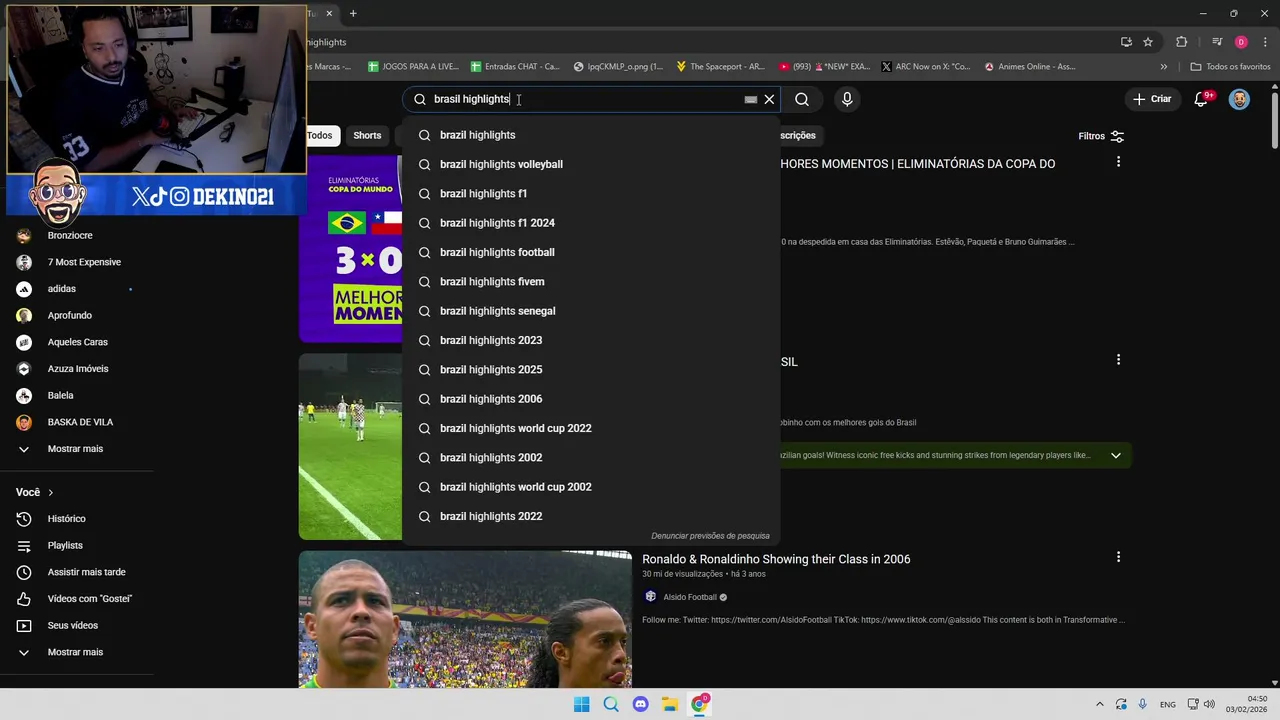
Task: Open the Alsido Football channel link
Action: 690,597
